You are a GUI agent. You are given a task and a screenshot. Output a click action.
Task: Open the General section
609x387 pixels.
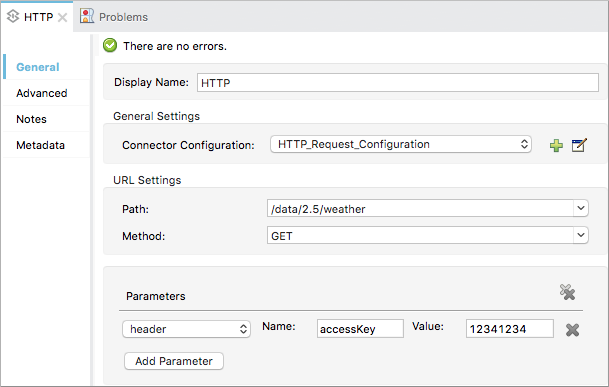tap(38, 67)
